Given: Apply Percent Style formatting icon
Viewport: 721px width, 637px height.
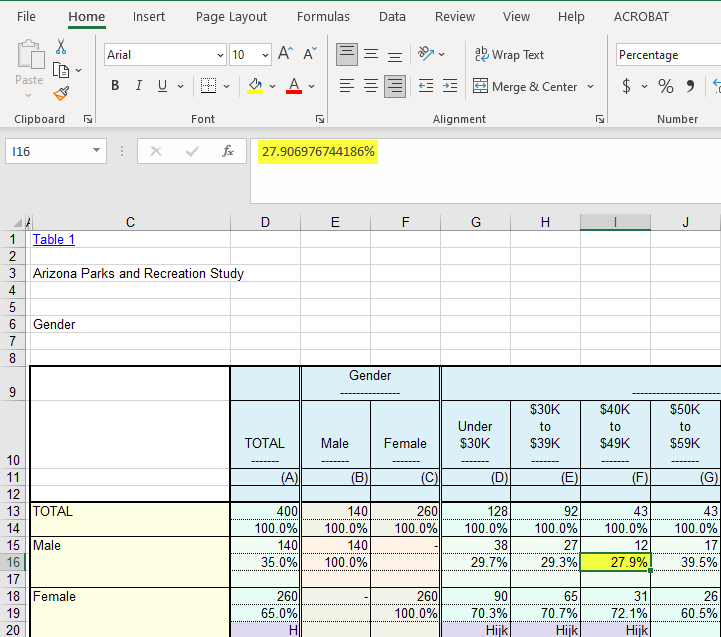Looking at the screenshot, I should (665, 87).
